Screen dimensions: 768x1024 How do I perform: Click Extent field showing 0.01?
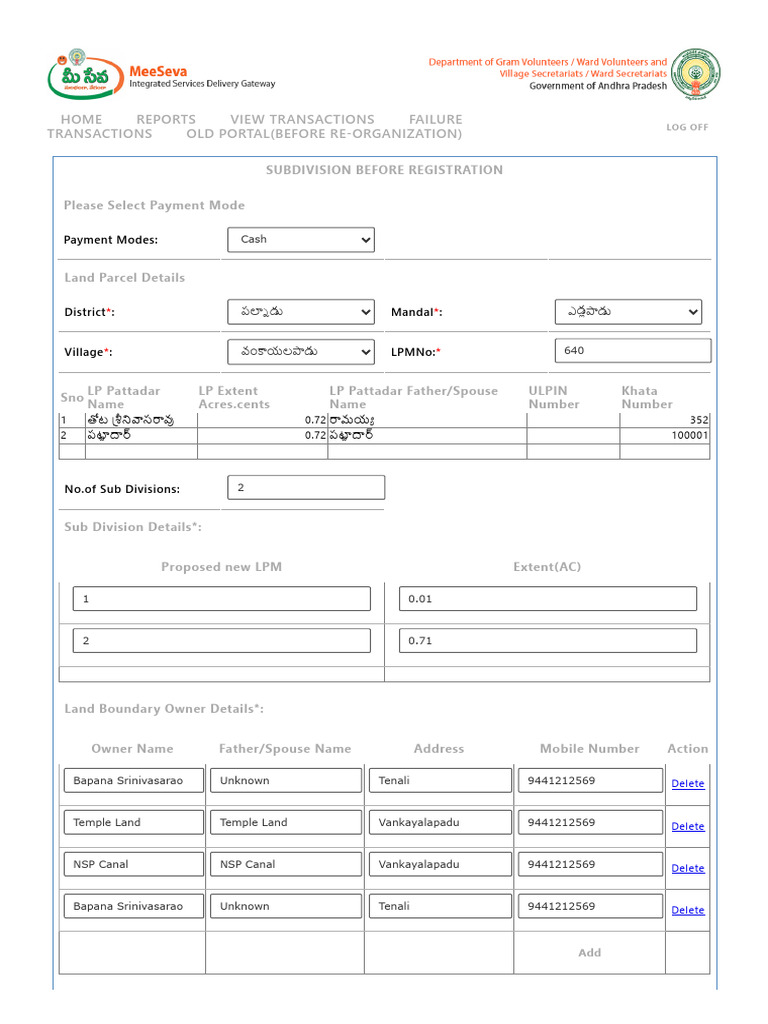click(548, 599)
